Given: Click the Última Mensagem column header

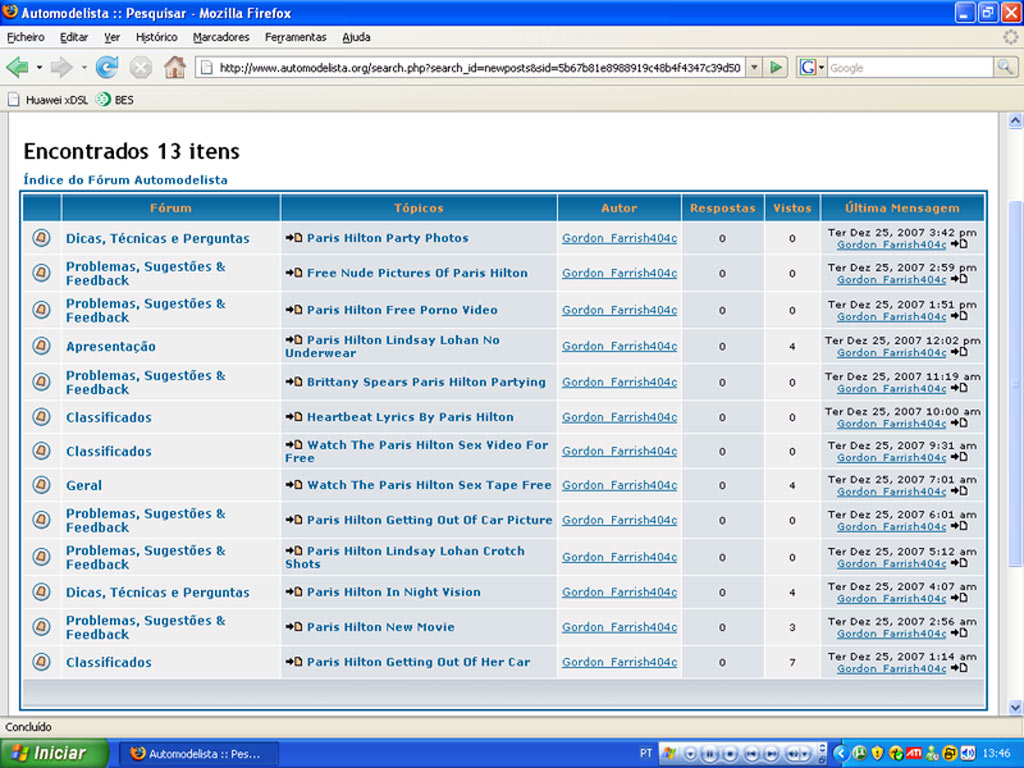Looking at the screenshot, I should pyautogui.click(x=902, y=208).
